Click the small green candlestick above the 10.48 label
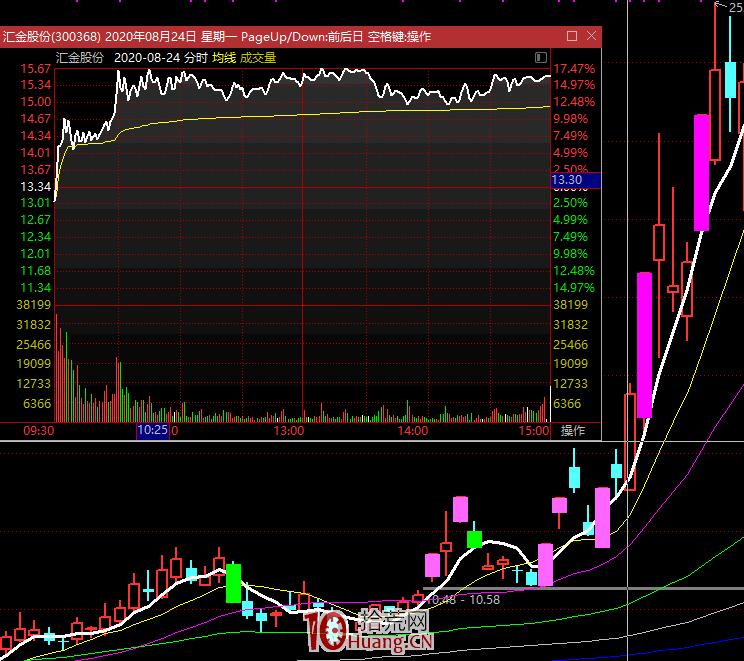The height and width of the screenshot is (661, 744). [x=474, y=539]
